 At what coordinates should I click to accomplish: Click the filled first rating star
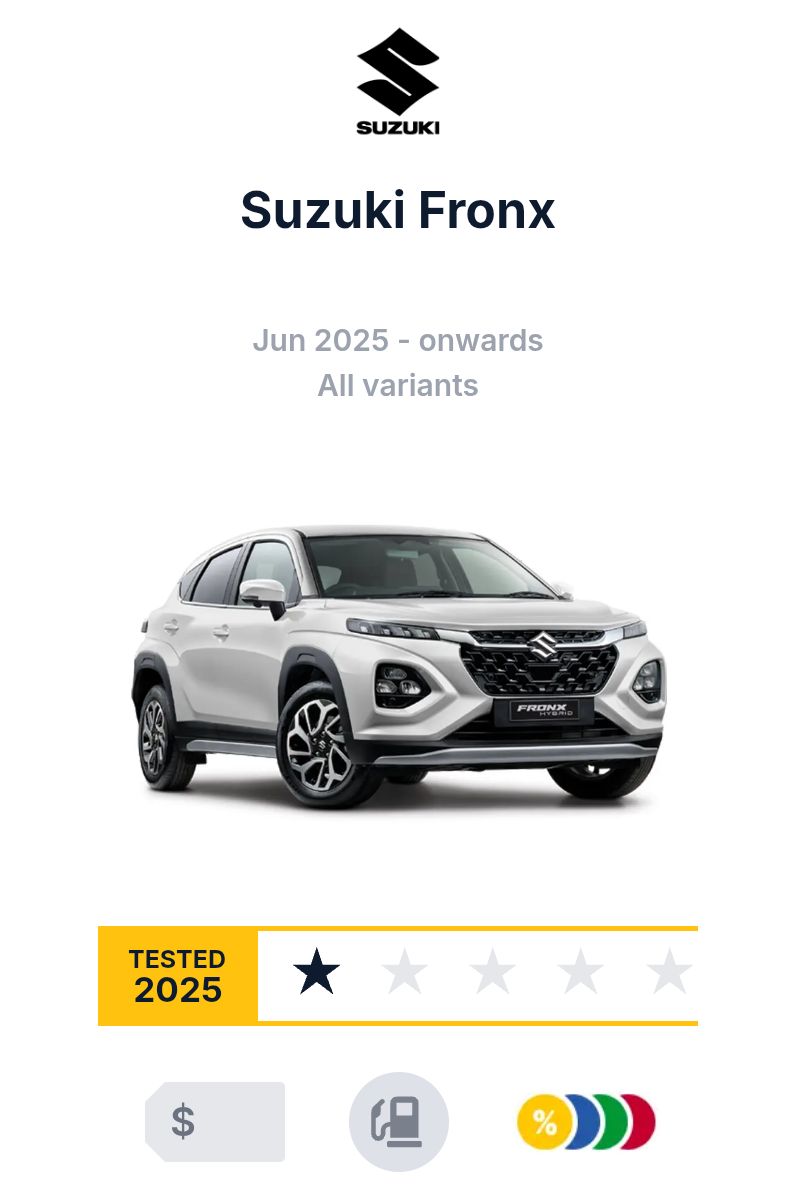coord(316,971)
